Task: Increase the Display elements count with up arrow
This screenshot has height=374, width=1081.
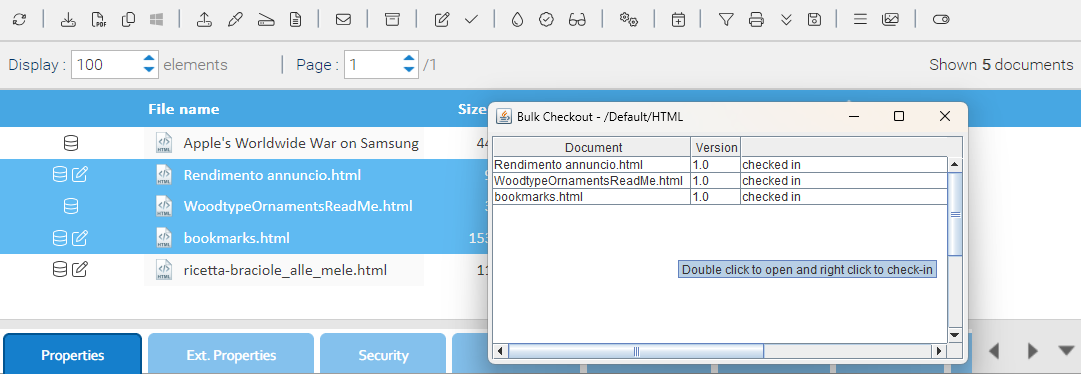Action: [x=149, y=59]
